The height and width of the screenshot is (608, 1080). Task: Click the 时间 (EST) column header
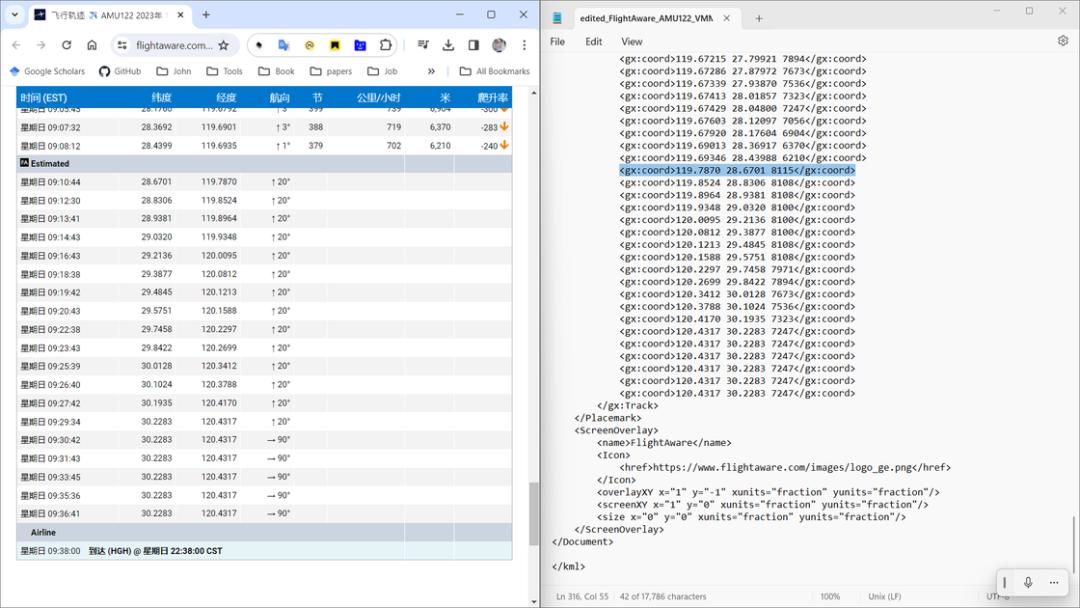coord(43,98)
